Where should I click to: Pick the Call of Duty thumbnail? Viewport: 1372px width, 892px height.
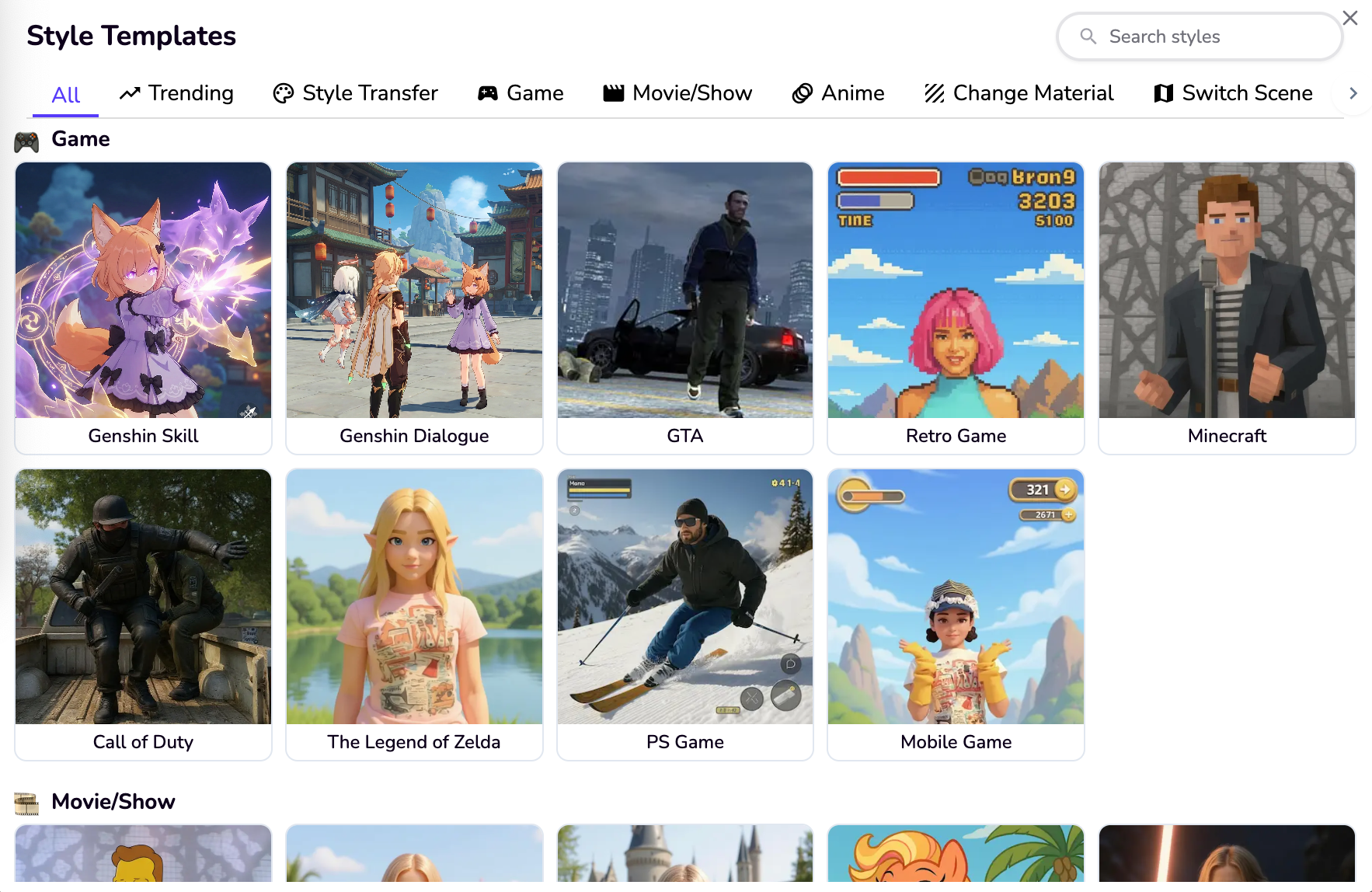[144, 597]
